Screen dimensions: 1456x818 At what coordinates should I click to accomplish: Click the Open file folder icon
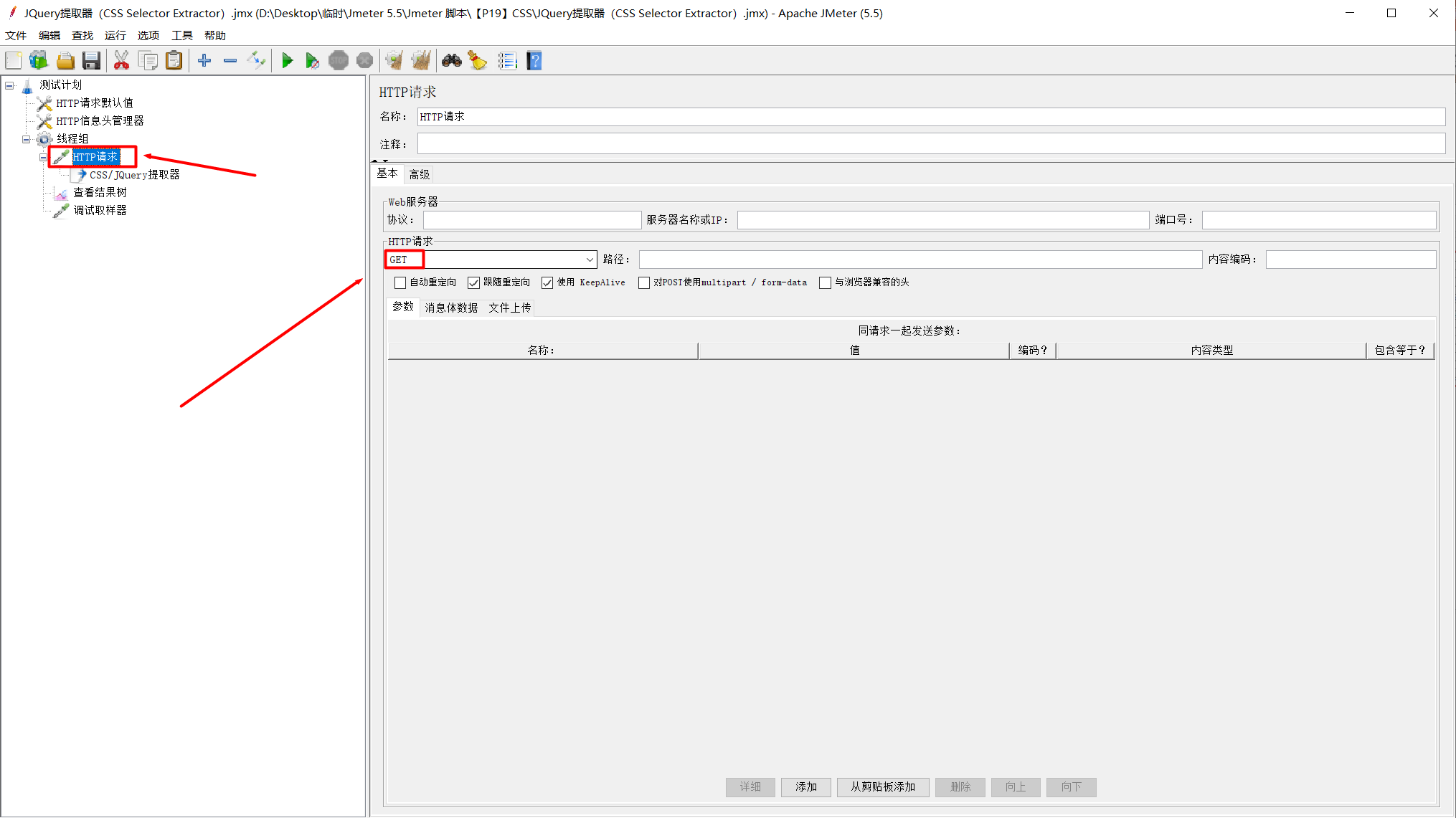65,61
